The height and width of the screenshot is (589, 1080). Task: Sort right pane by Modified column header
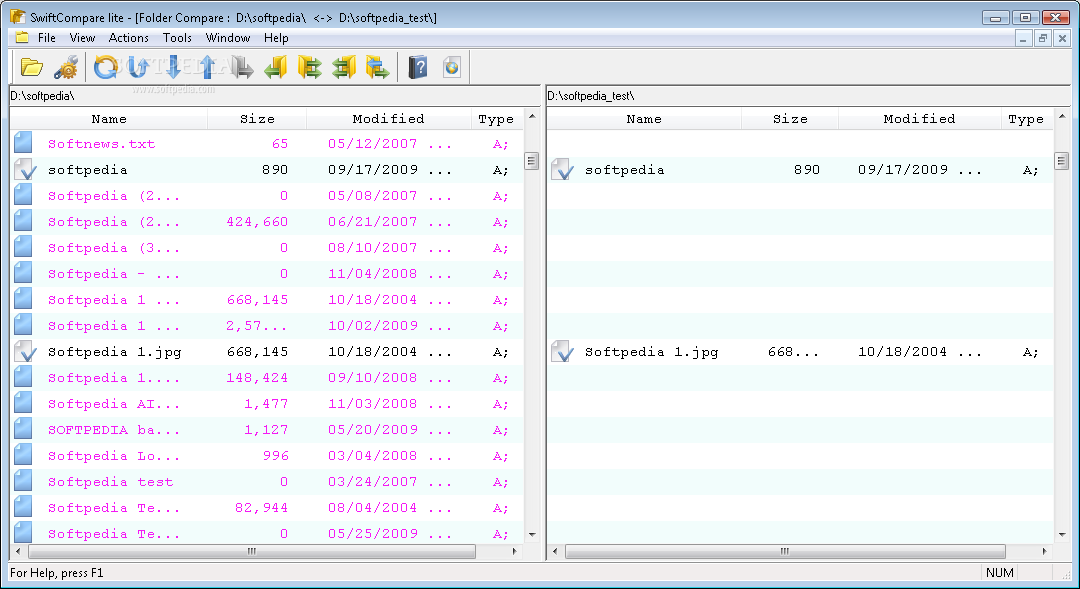pos(920,118)
